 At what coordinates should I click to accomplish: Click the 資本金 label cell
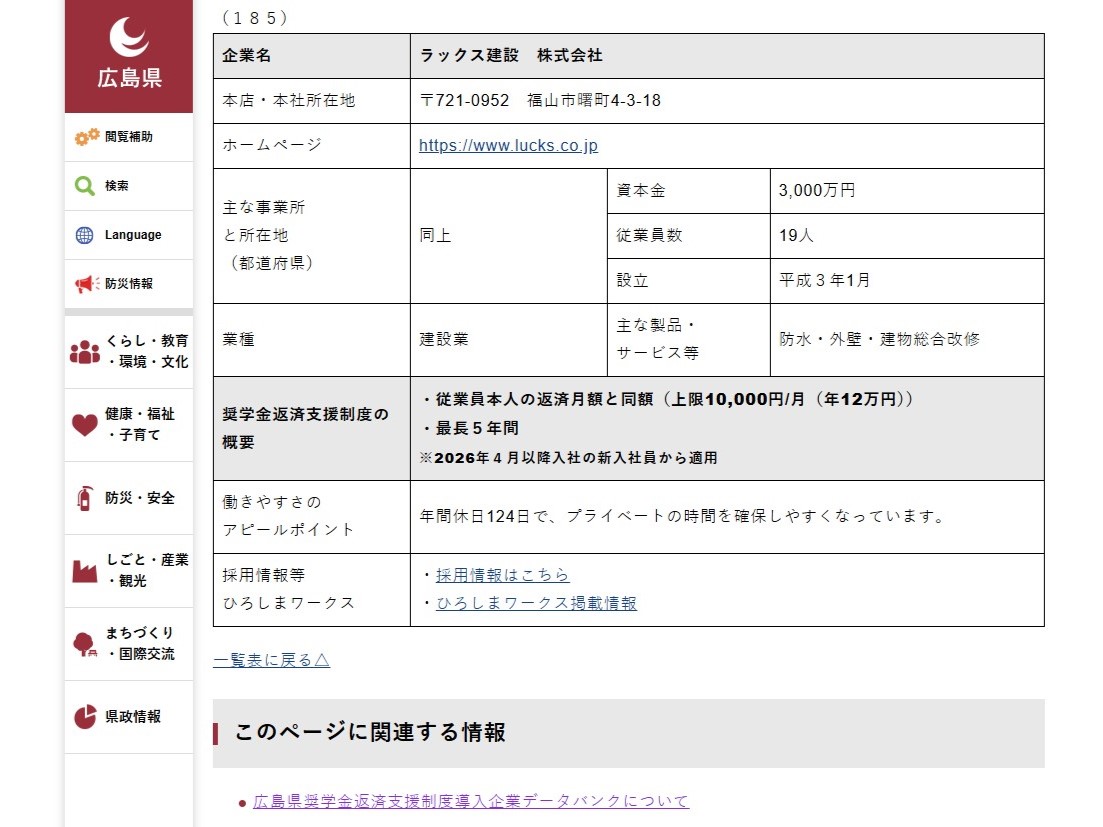click(x=689, y=191)
